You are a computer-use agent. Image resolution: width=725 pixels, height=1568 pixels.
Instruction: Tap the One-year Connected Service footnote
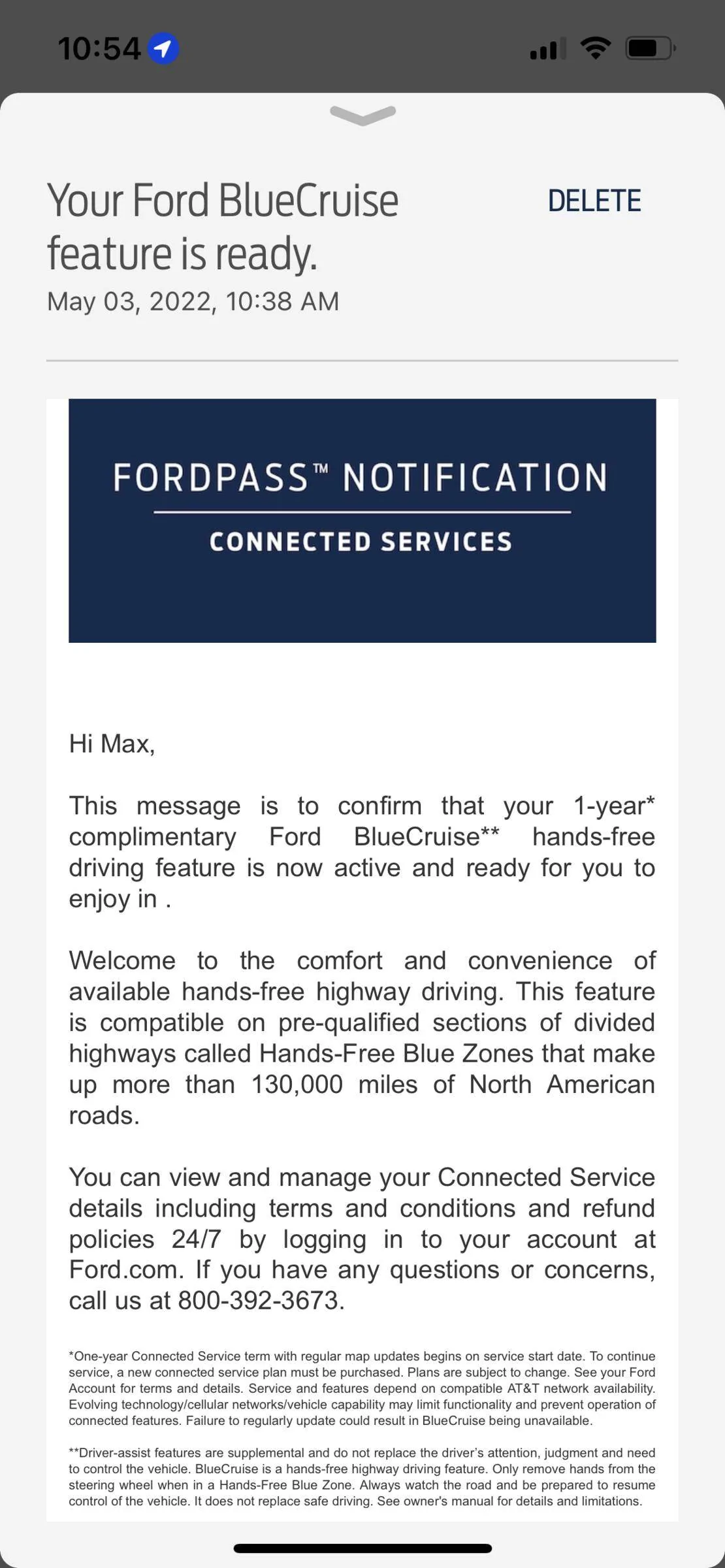pos(362,1388)
